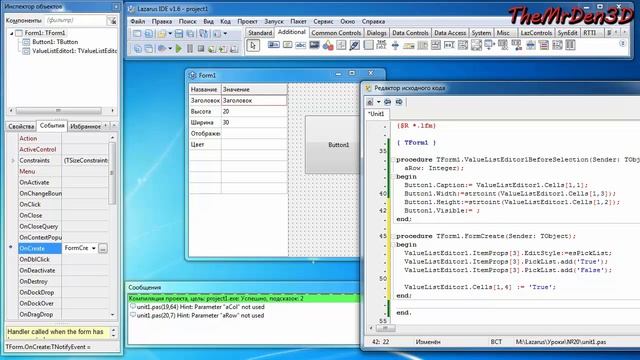Open the Проект menu
This screenshot has width=640, height=360.
pos(247,21)
